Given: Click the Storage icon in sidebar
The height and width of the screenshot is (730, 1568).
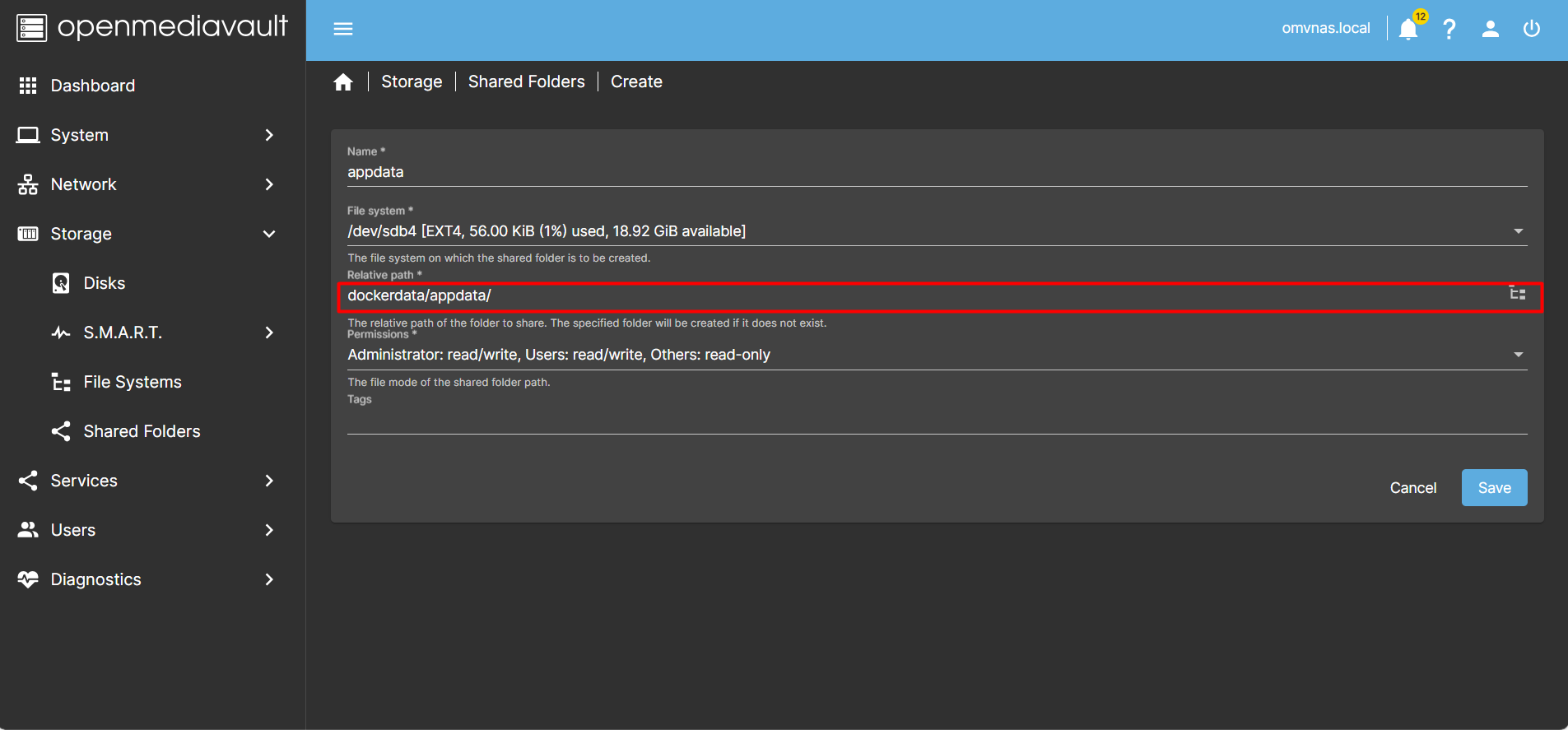Looking at the screenshot, I should [x=28, y=234].
